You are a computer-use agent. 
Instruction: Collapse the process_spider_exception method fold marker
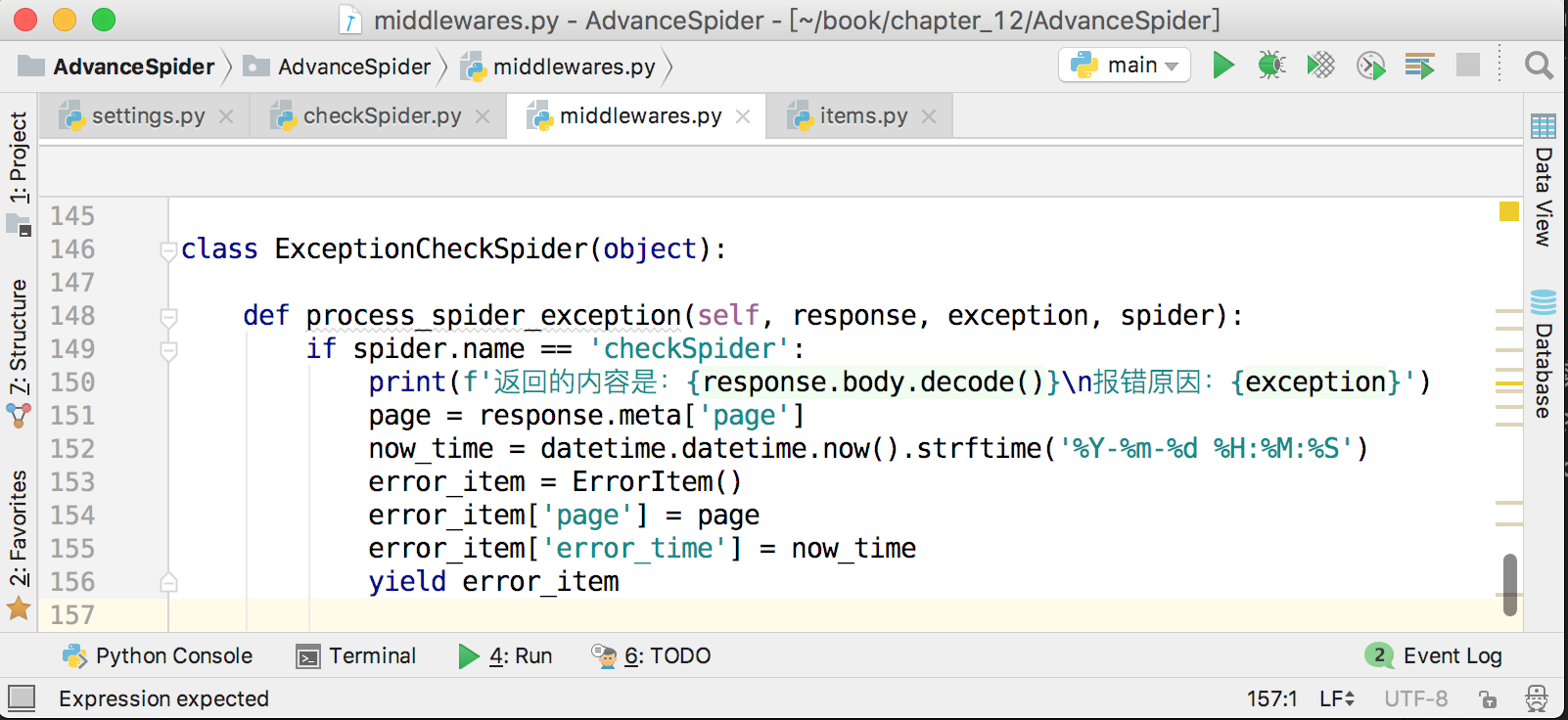tap(168, 317)
